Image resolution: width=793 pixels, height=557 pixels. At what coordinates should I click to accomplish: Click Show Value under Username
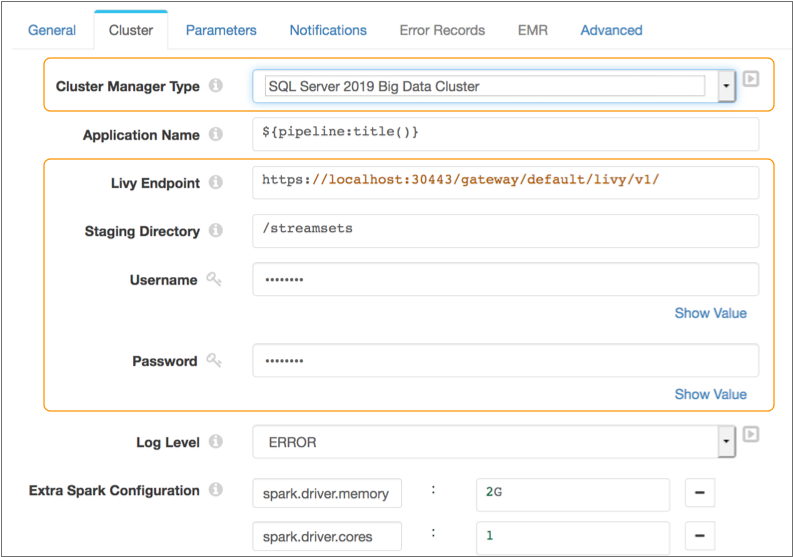tap(711, 313)
